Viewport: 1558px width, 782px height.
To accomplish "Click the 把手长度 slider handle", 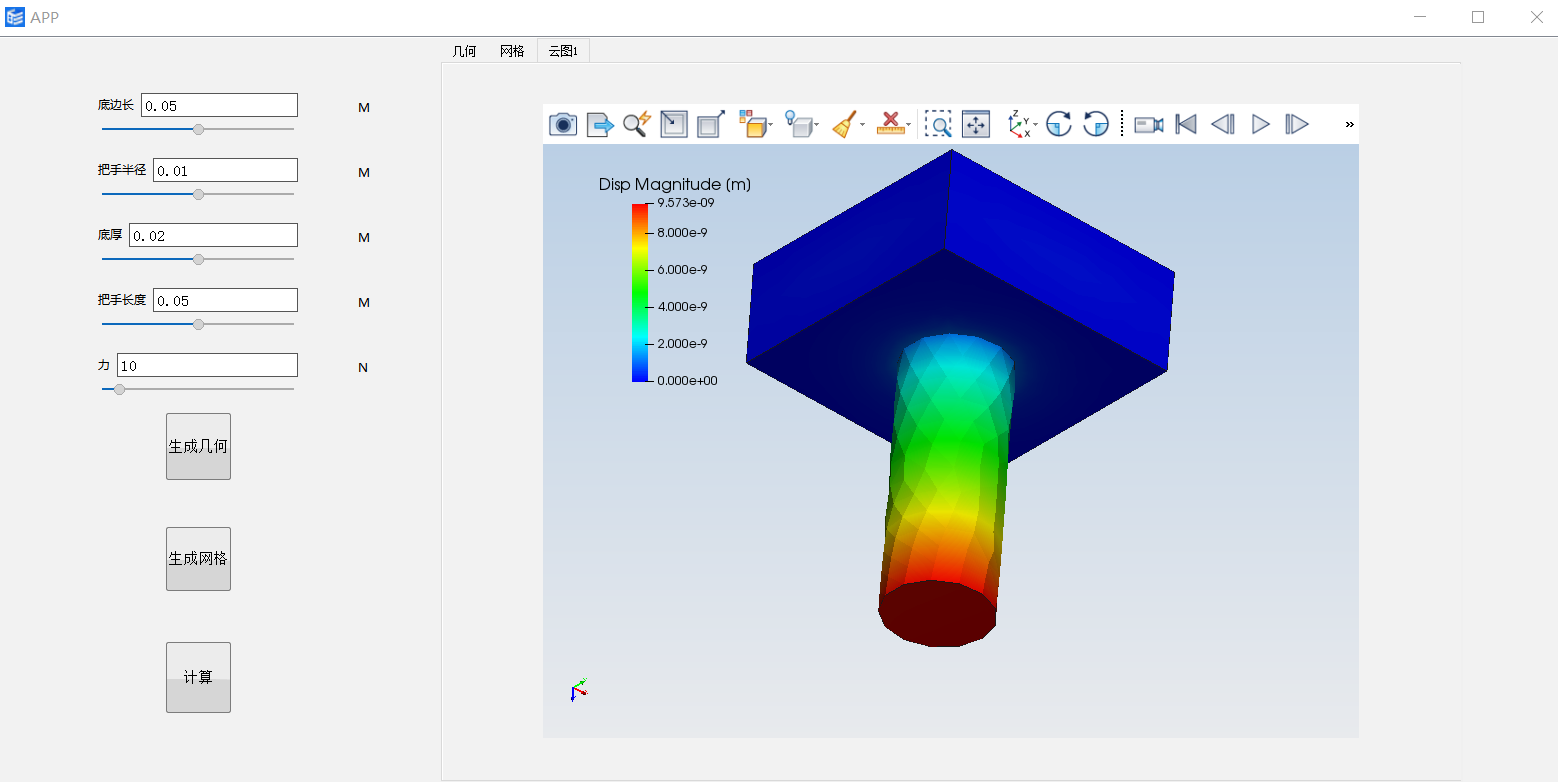I will point(198,324).
